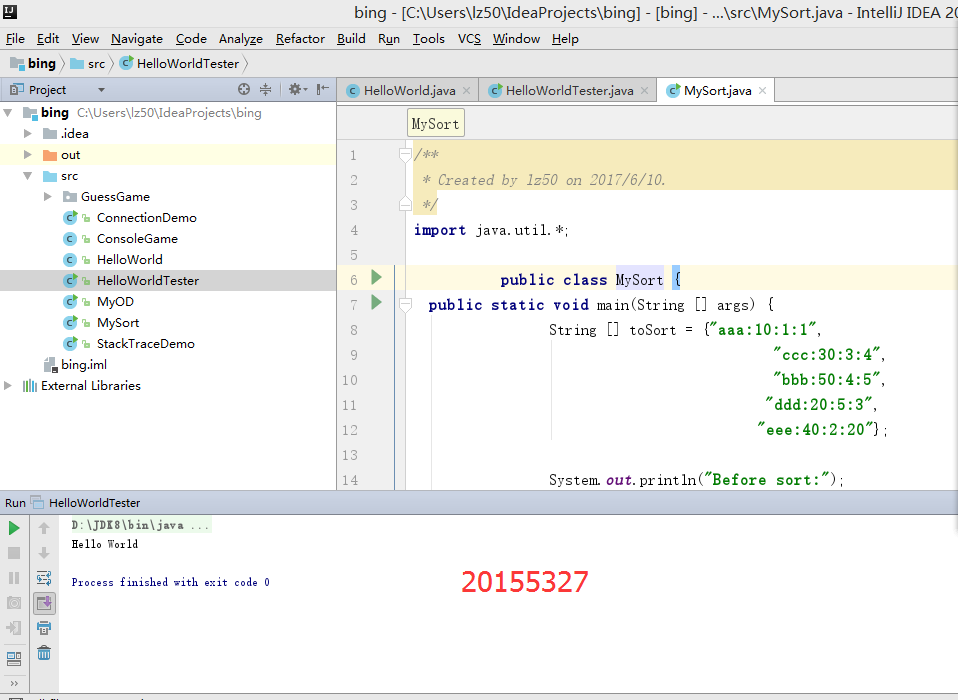This screenshot has width=958, height=700.
Task: Click the Pause Output button
Action: click(x=14, y=578)
